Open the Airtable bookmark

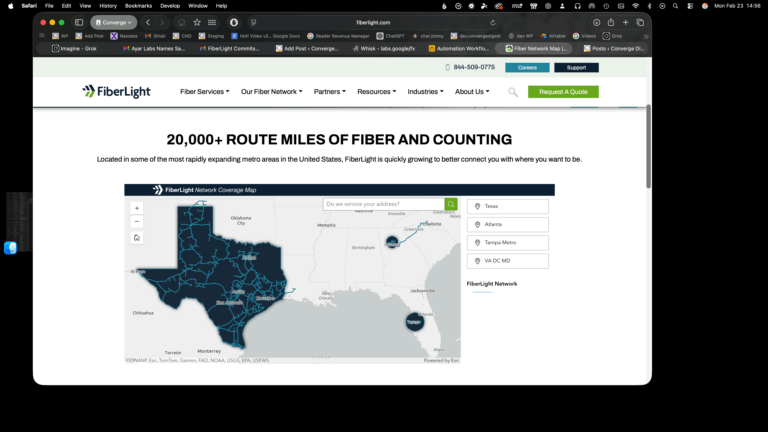pyautogui.click(x=552, y=36)
